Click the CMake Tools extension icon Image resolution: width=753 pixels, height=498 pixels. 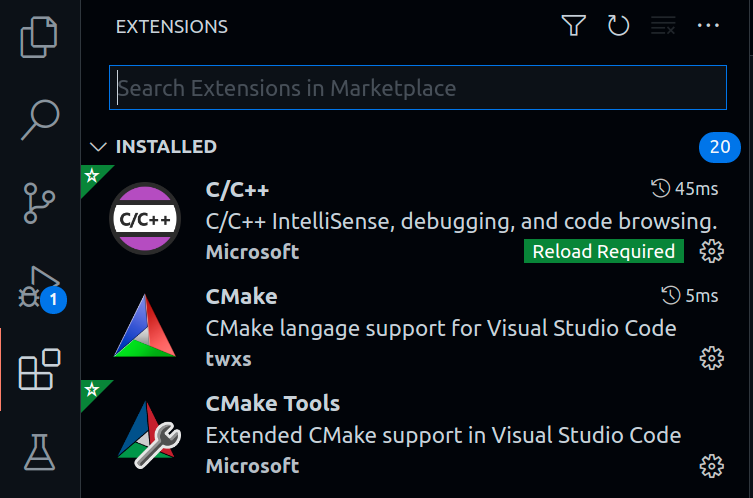click(146, 435)
